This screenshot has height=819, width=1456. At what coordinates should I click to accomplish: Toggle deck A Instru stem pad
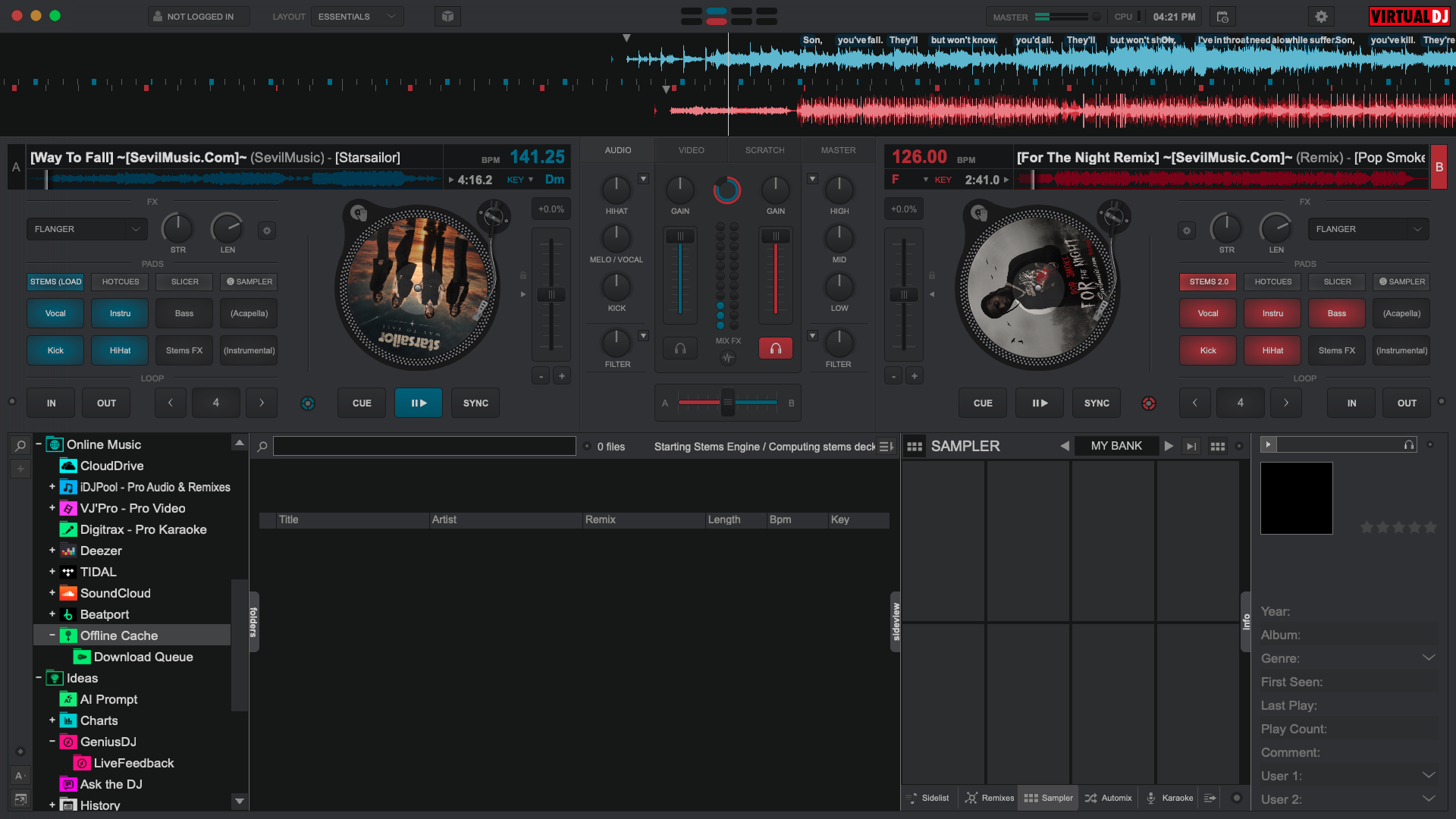click(120, 313)
